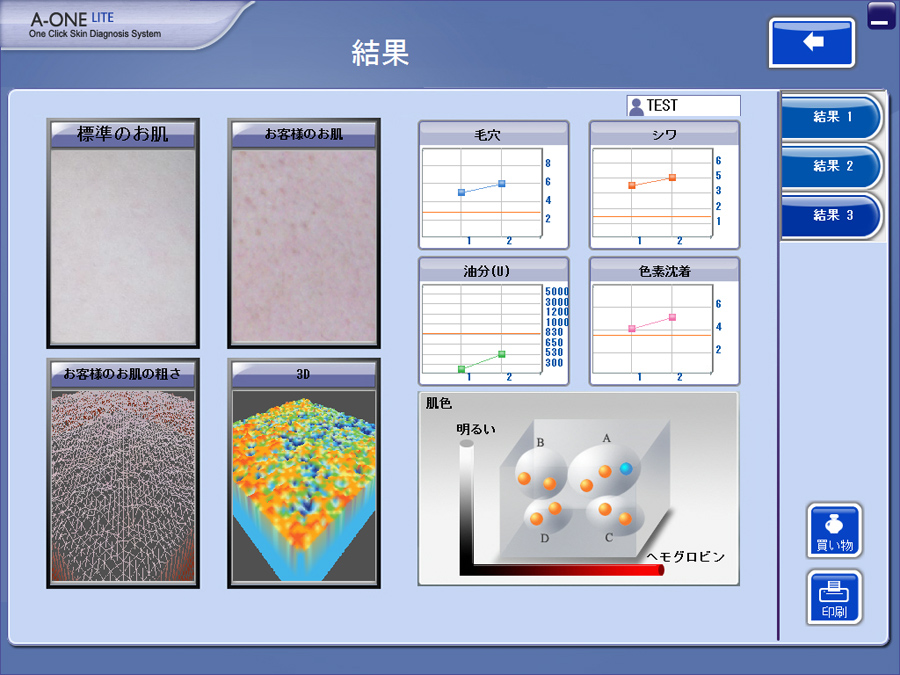The image size is (900, 675).
Task: Click the user icon beside TEST
Action: coord(636,106)
